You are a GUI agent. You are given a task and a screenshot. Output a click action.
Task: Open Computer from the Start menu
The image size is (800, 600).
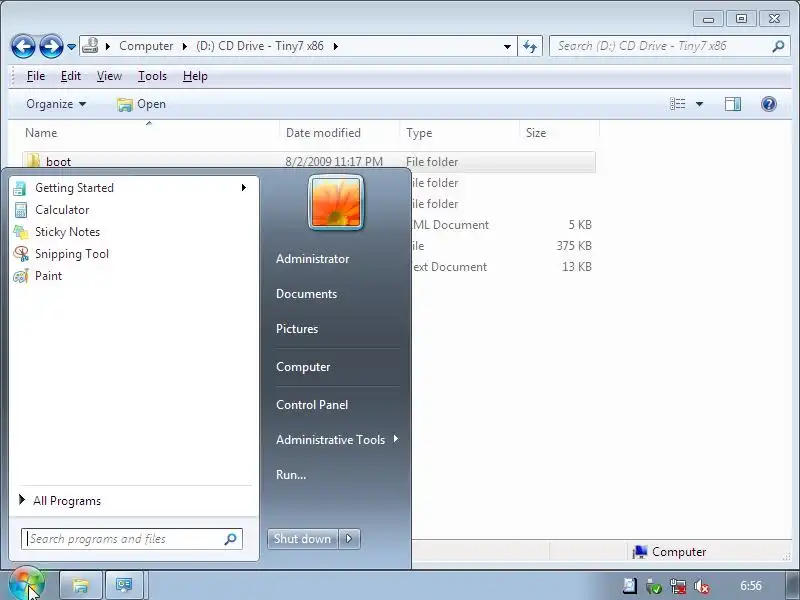(x=303, y=367)
